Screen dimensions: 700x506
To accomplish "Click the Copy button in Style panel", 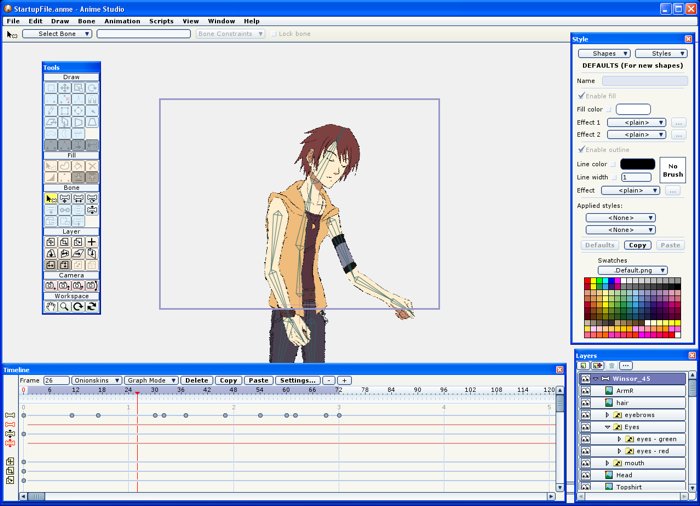I will (x=638, y=245).
